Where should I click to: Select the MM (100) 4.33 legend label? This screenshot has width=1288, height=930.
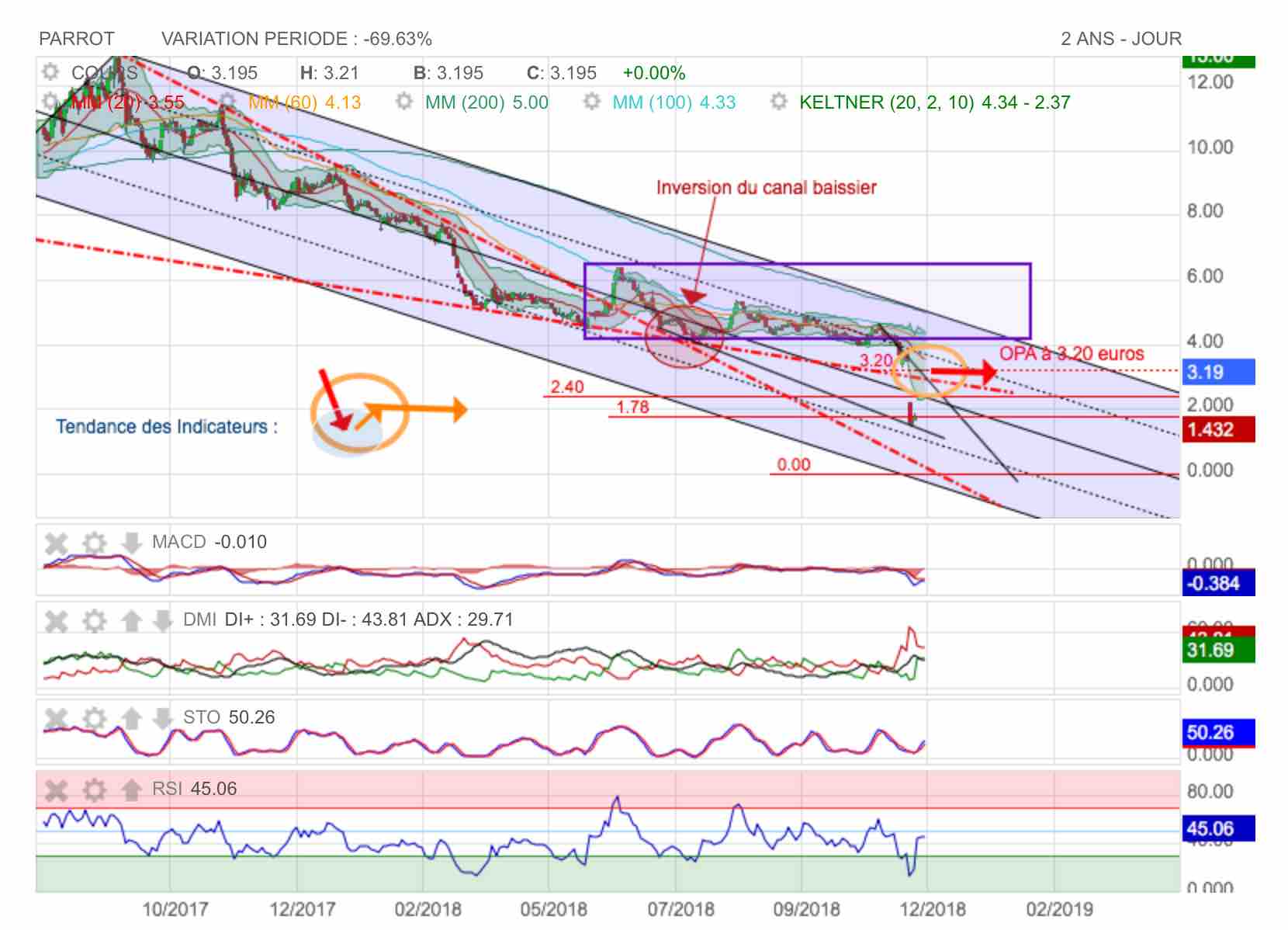[x=673, y=102]
